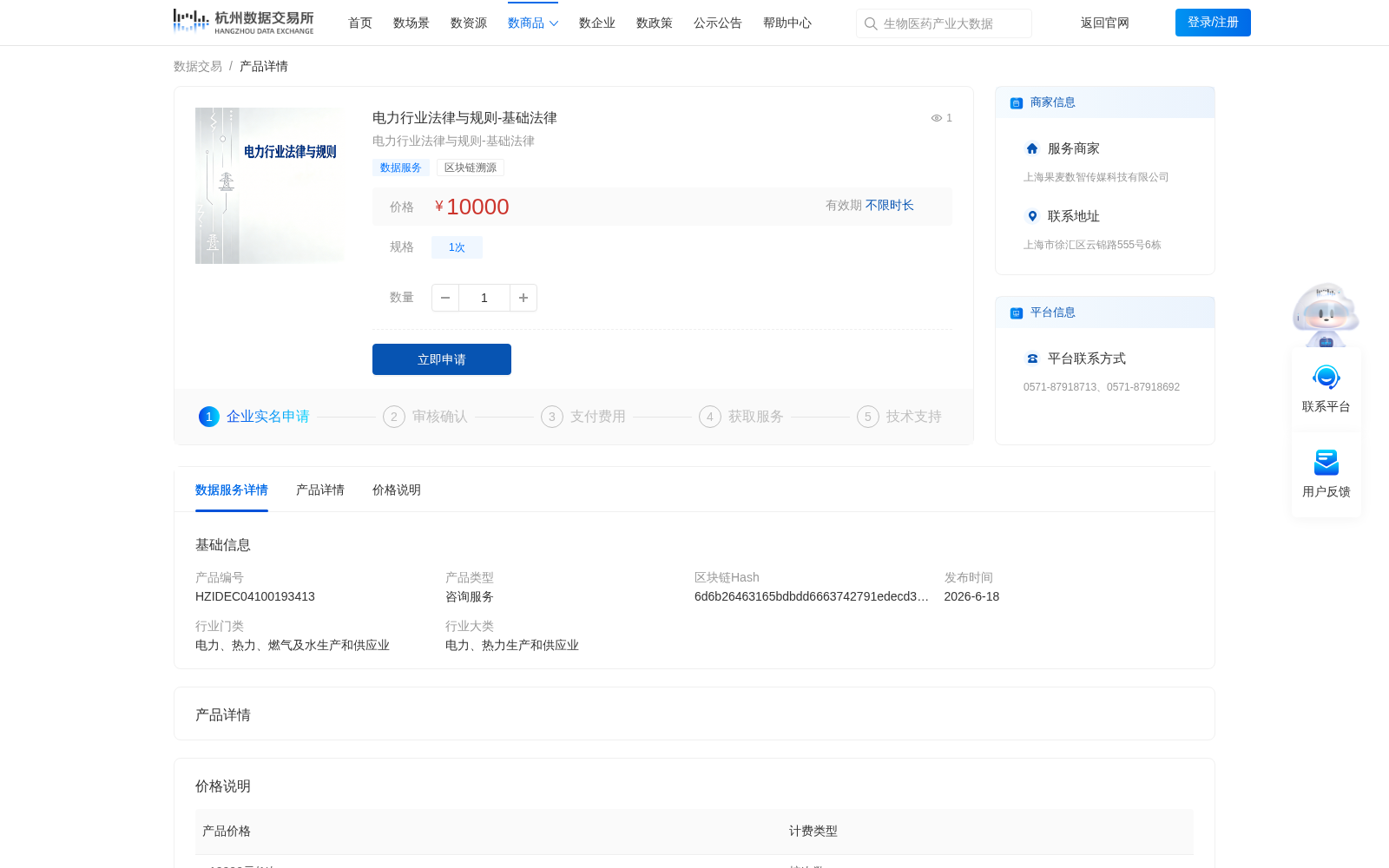Click the 数据交易 breadcrumb link

click(198, 67)
